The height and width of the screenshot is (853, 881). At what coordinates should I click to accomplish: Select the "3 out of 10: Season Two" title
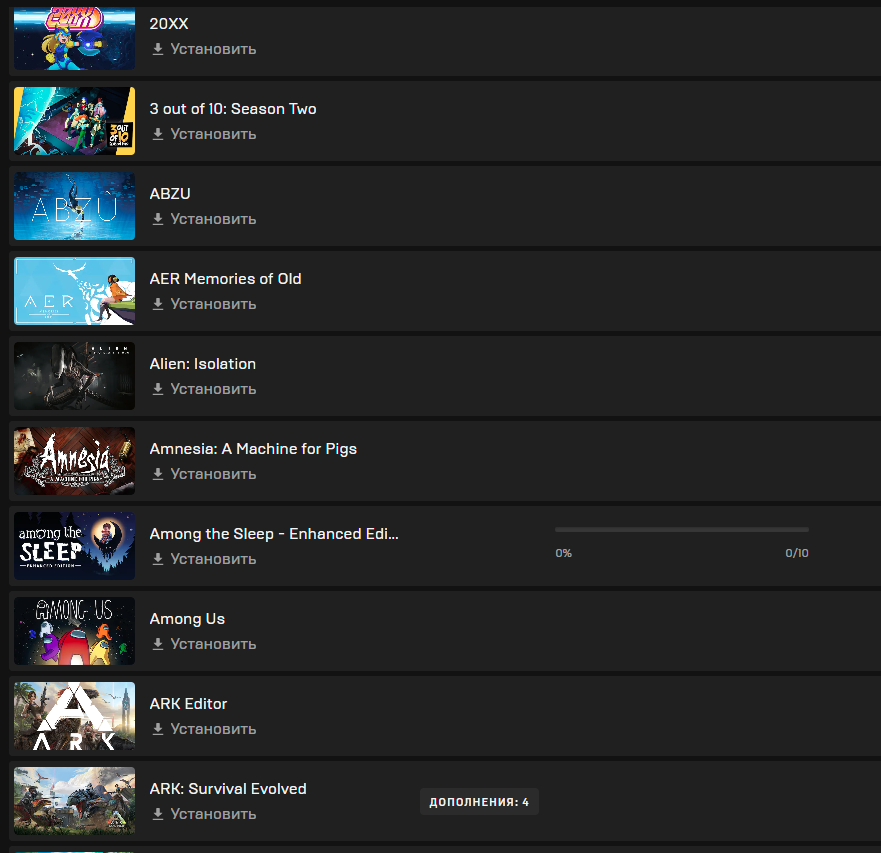click(233, 108)
